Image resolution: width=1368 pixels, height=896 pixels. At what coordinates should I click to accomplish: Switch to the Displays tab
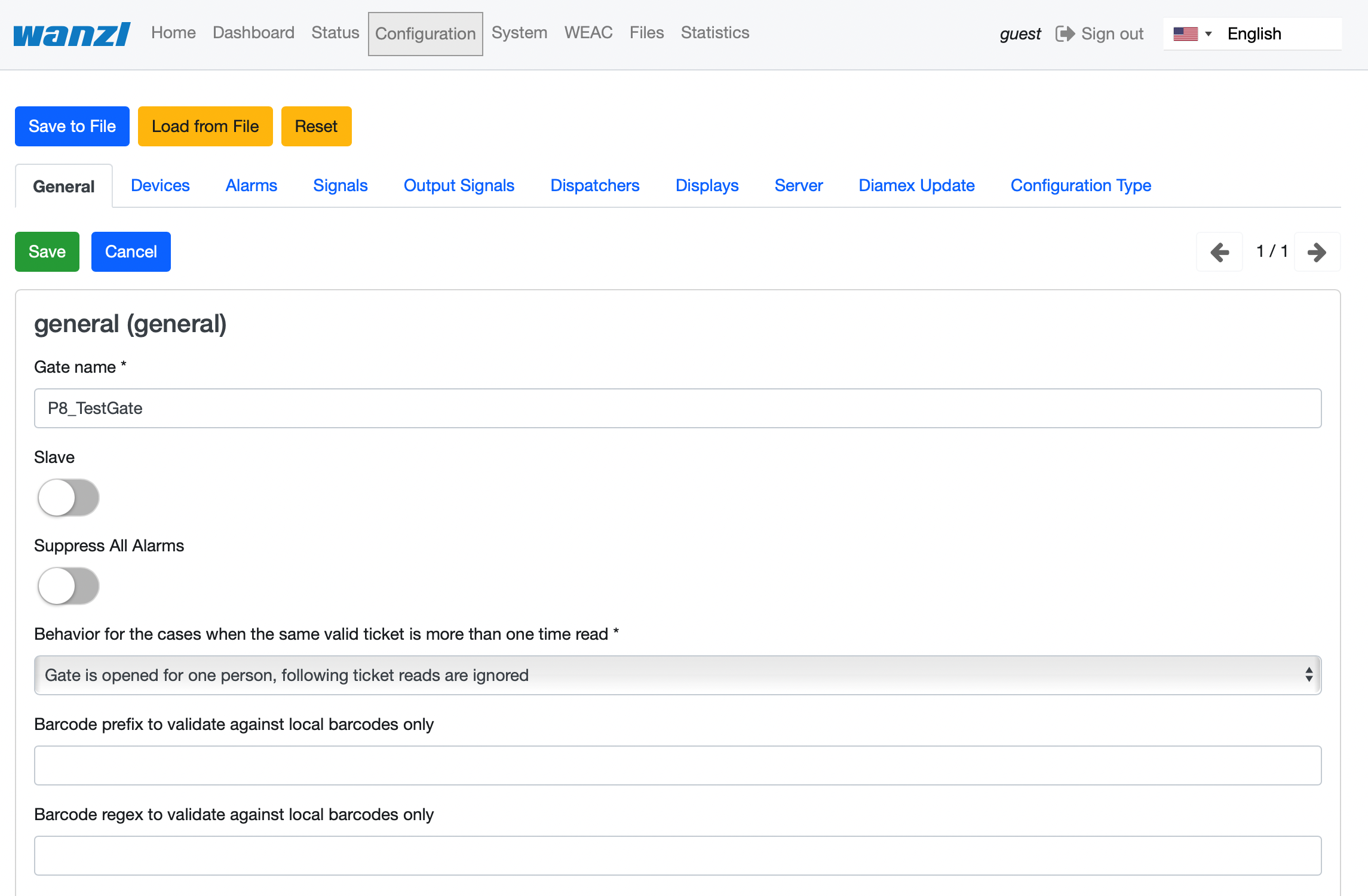[x=707, y=186]
